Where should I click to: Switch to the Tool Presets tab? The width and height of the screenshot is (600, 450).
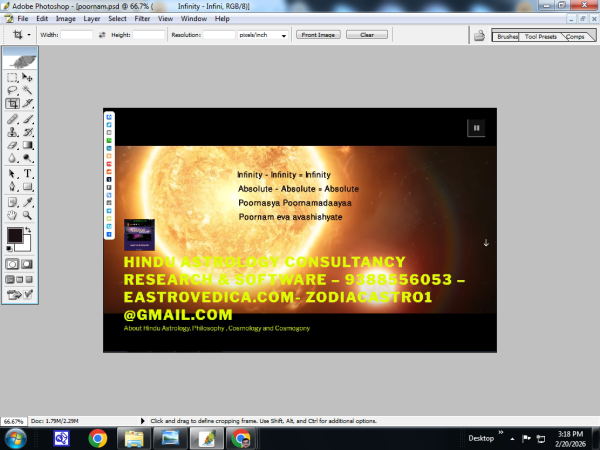point(542,36)
